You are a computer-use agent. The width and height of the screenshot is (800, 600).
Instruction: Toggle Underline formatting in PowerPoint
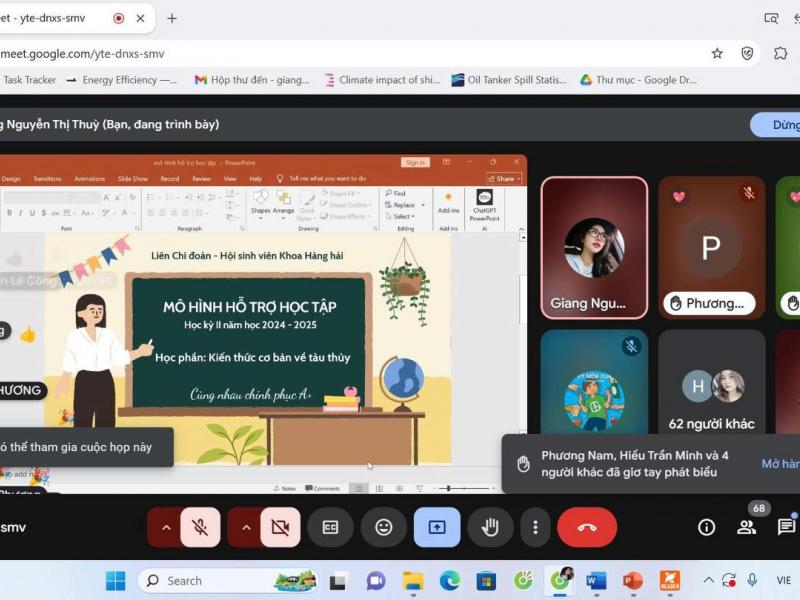(x=32, y=213)
